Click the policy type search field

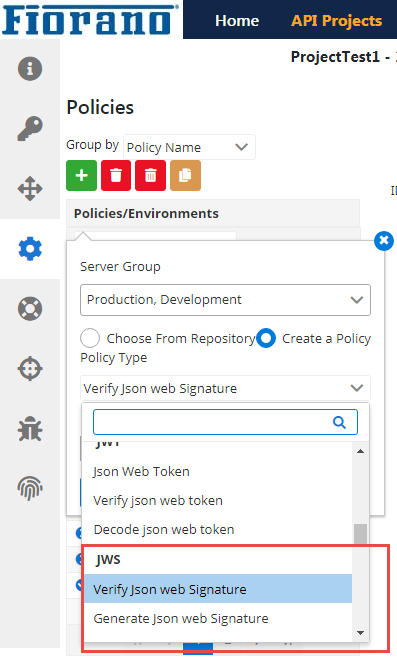225,422
